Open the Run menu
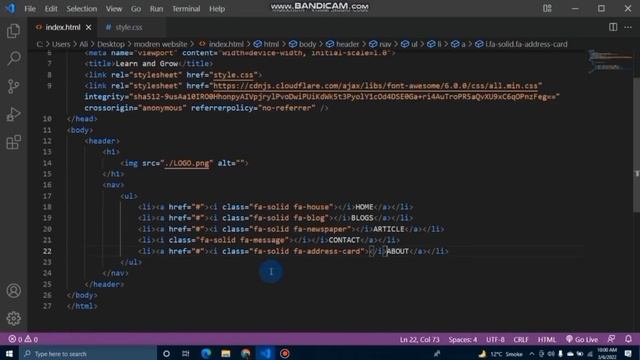This screenshot has width=640, height=360. coord(156,9)
